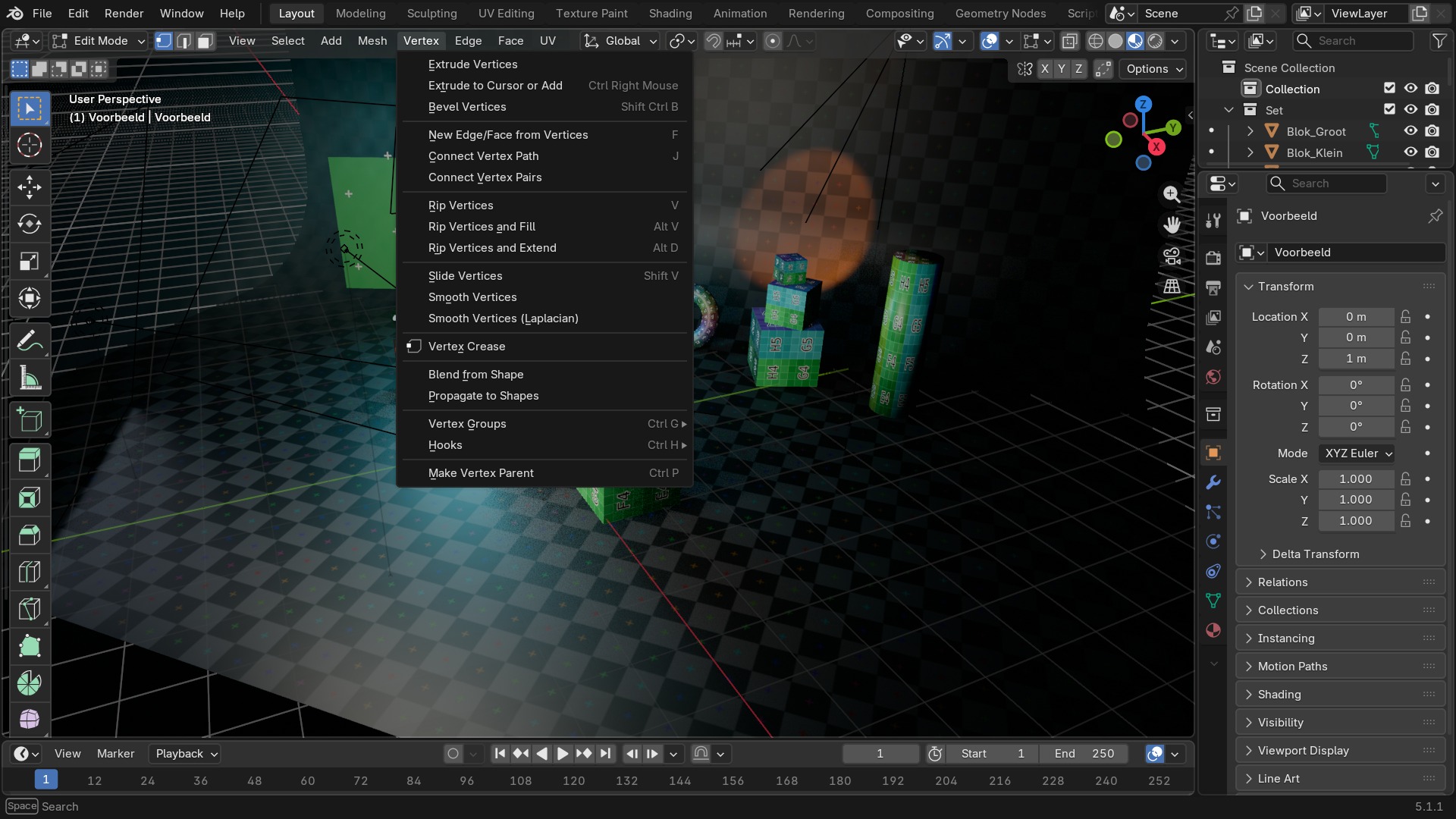Click the Play animation button
1456x819 pixels.
(562, 754)
